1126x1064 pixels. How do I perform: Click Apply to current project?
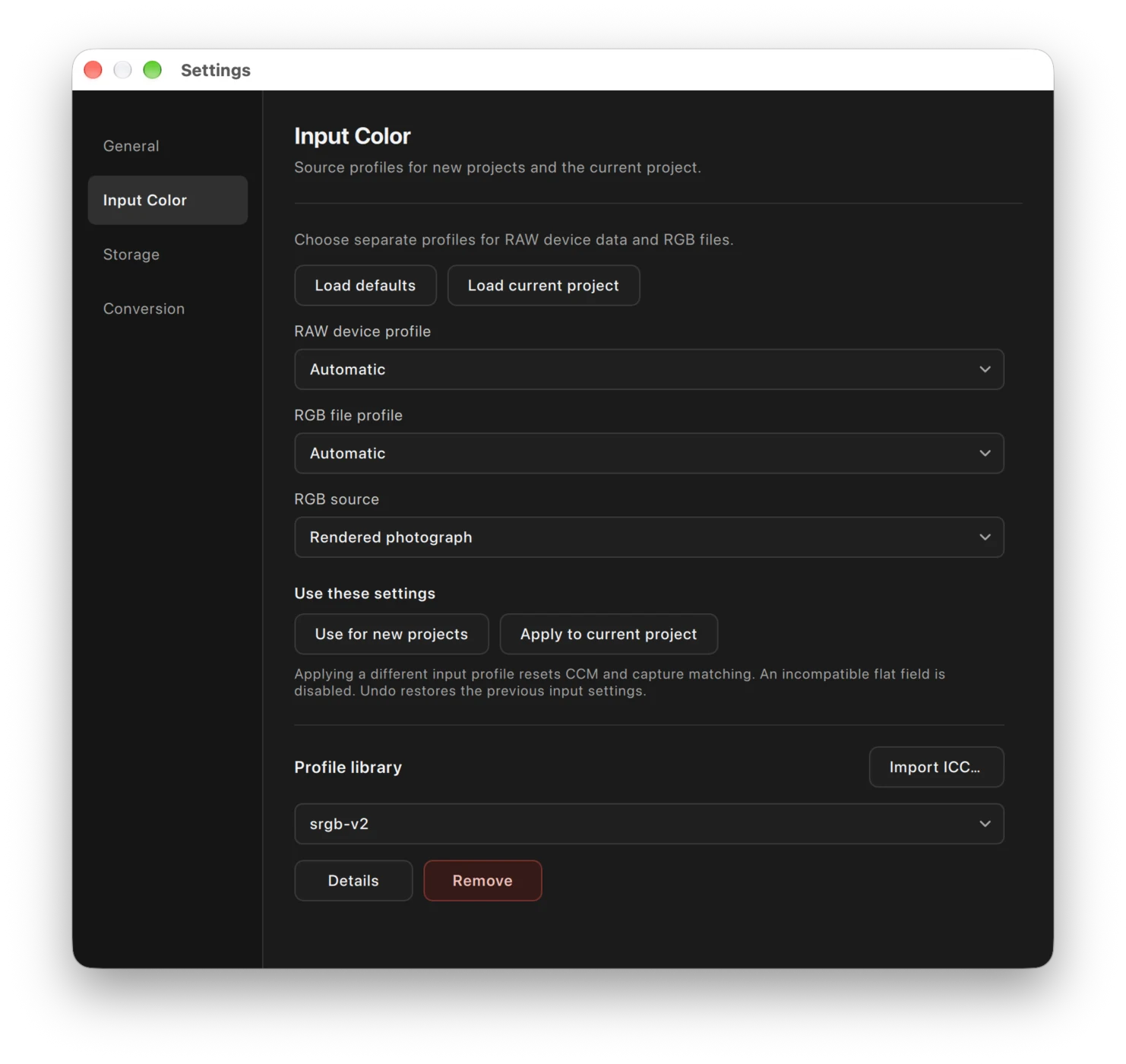(609, 634)
